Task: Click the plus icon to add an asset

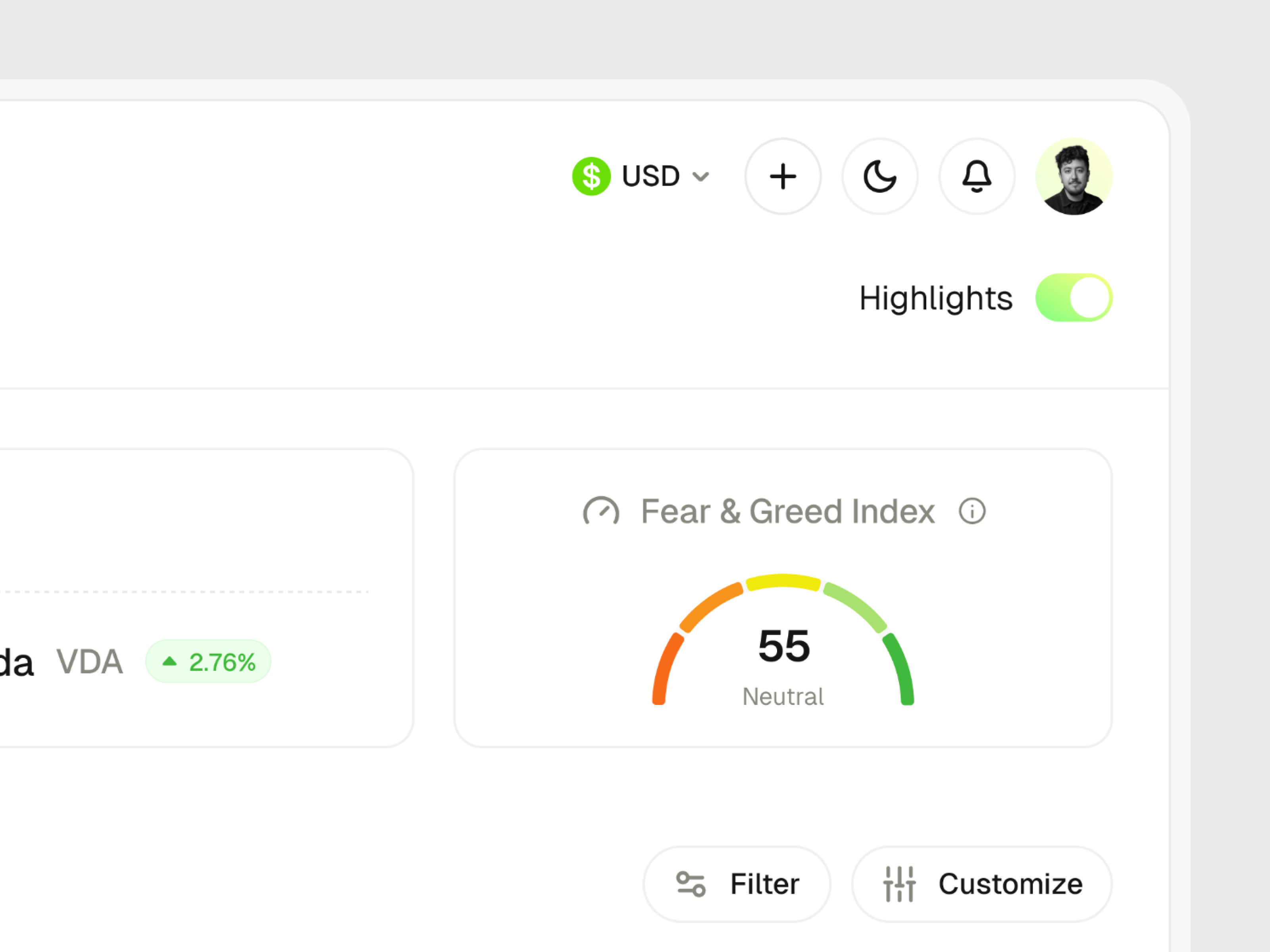Action: 783,177
